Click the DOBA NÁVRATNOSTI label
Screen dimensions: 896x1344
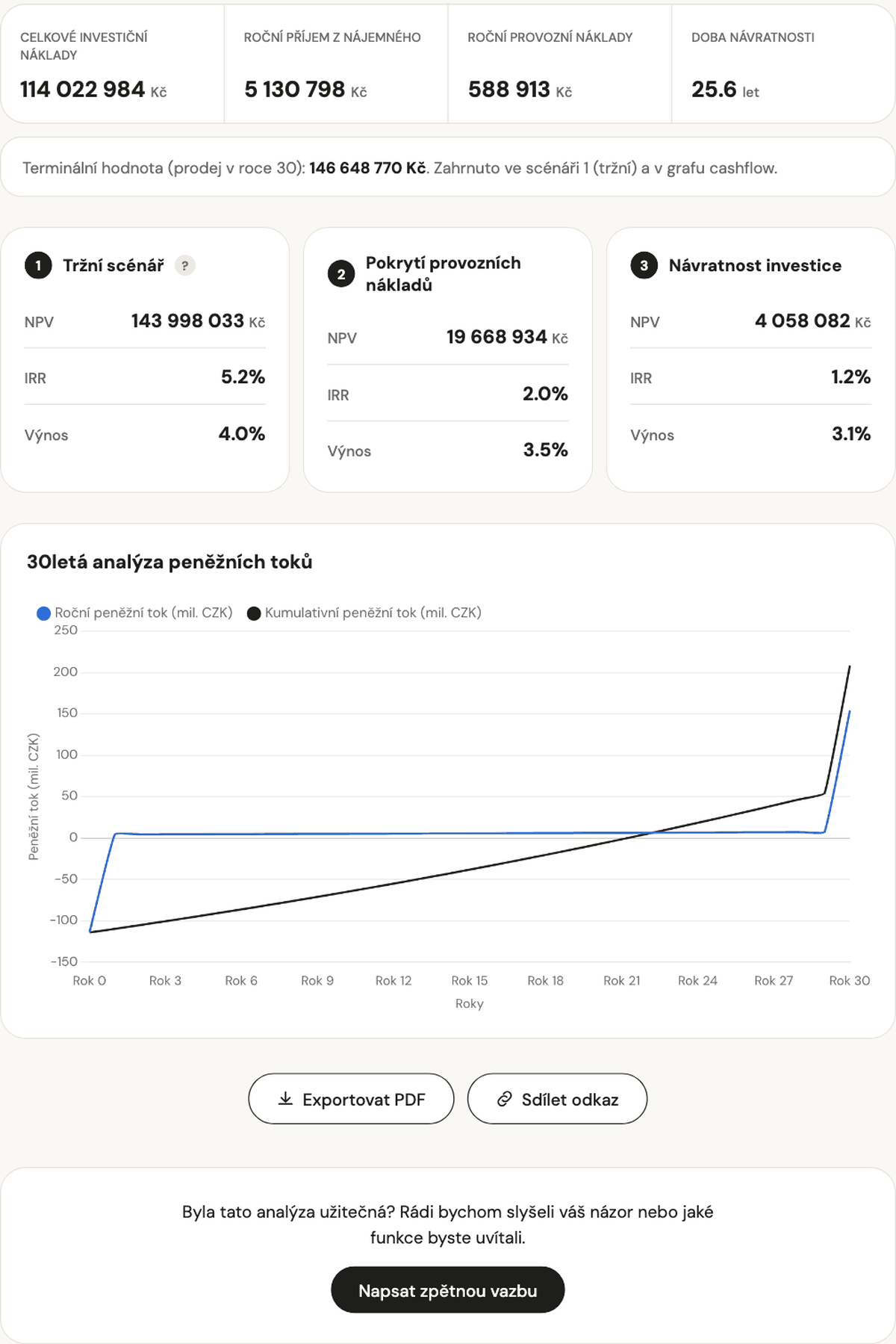(x=753, y=37)
